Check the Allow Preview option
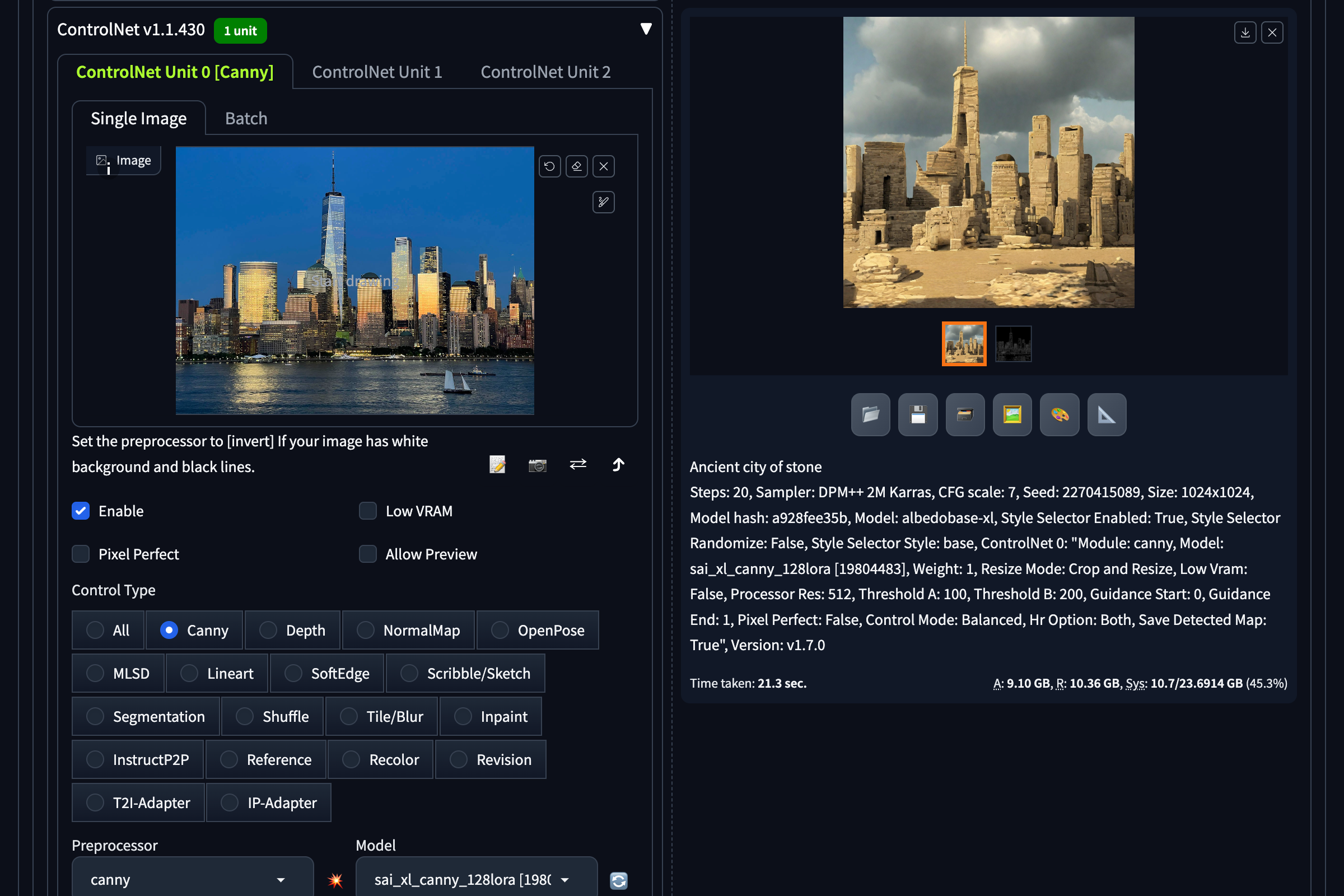1344x896 pixels. (x=367, y=554)
